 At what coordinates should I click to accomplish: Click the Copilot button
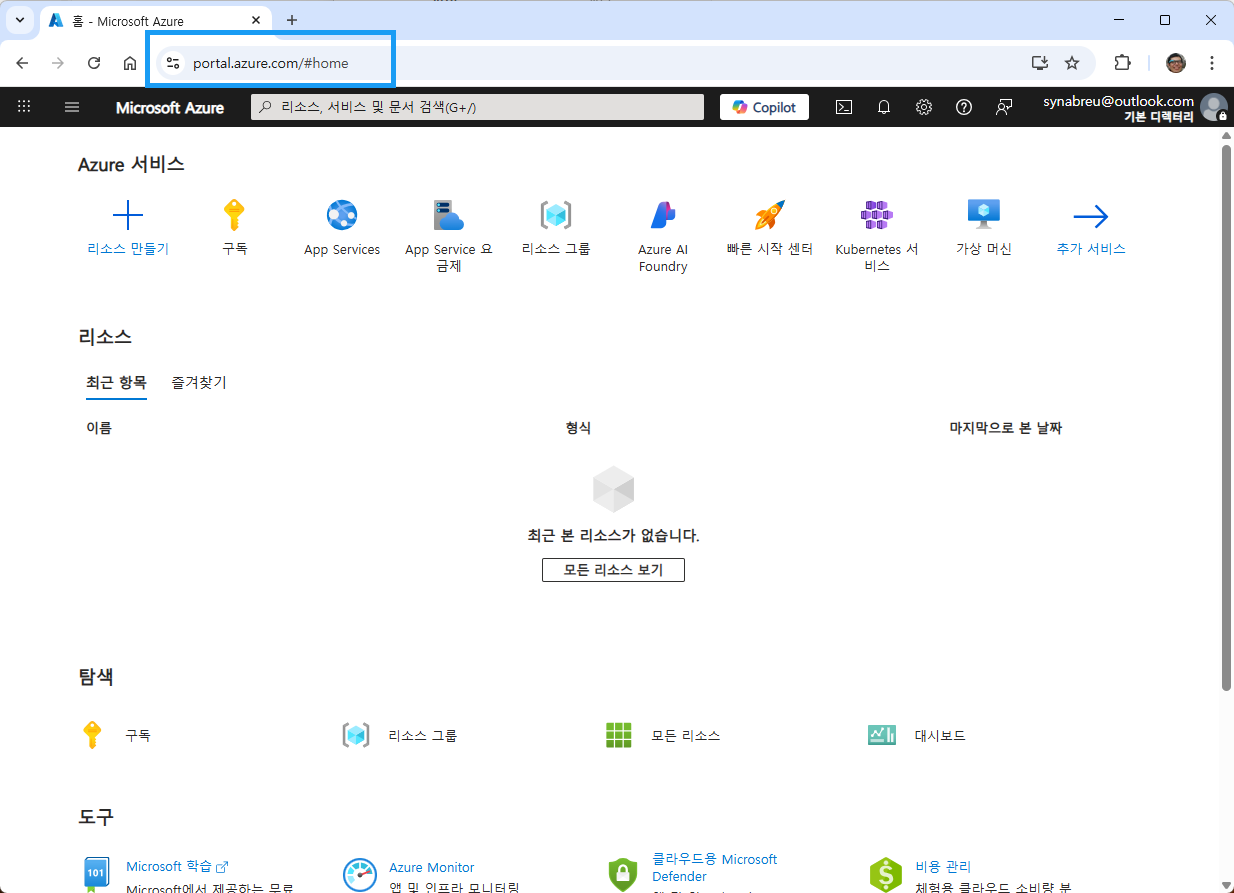pos(764,107)
